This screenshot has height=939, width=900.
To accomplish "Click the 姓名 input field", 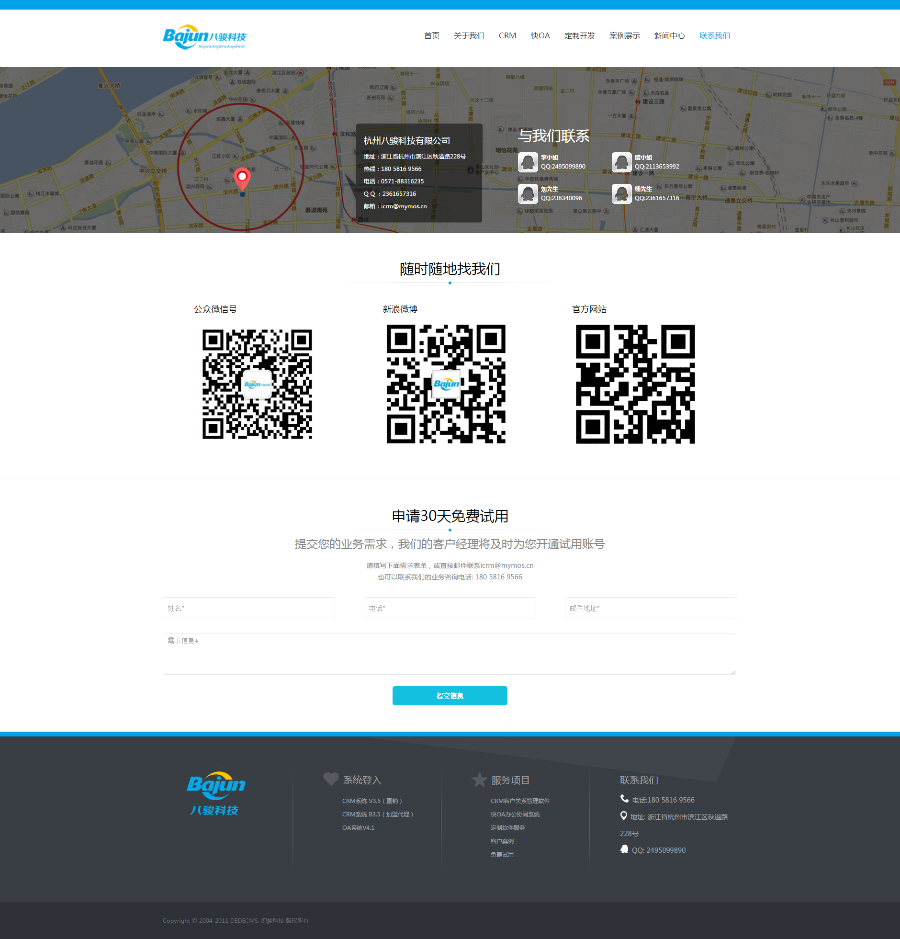I will pyautogui.click(x=249, y=608).
